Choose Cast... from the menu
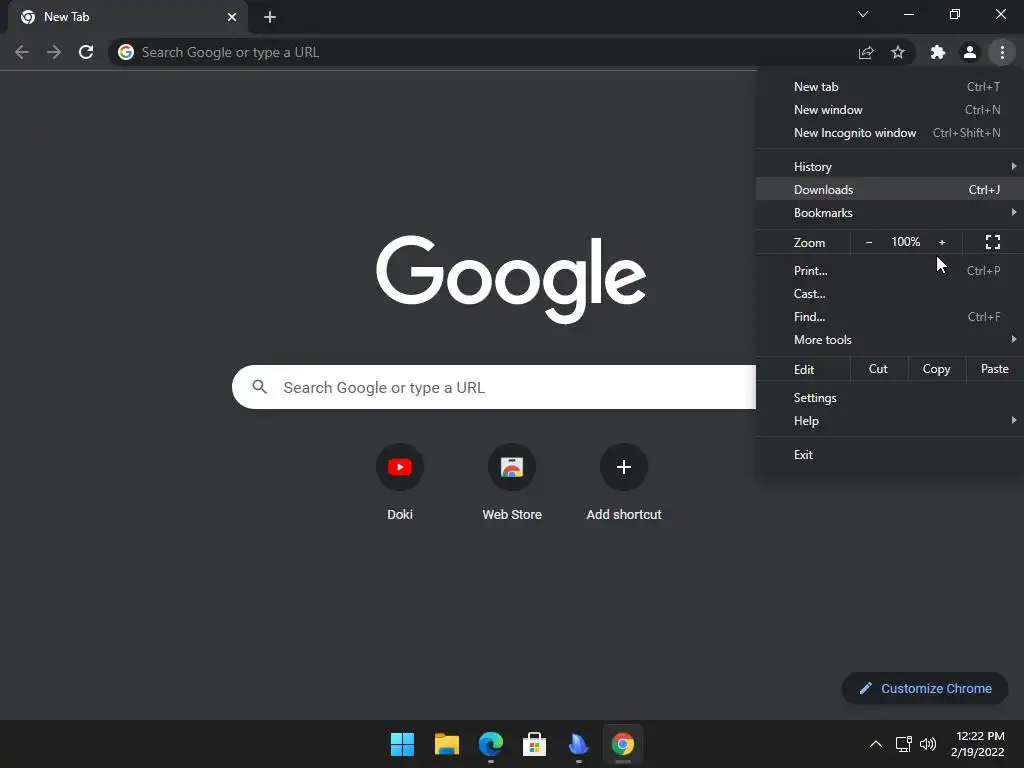The height and width of the screenshot is (768, 1024). coord(889,294)
